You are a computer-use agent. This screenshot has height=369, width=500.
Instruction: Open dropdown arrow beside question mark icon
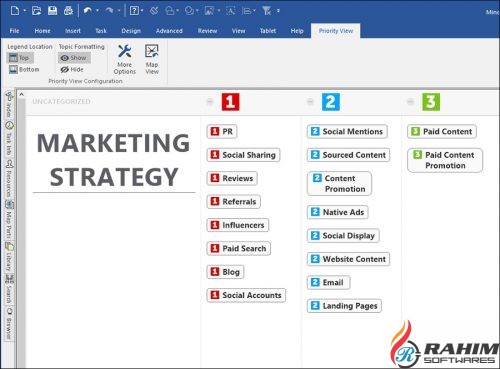[x=142, y=11]
